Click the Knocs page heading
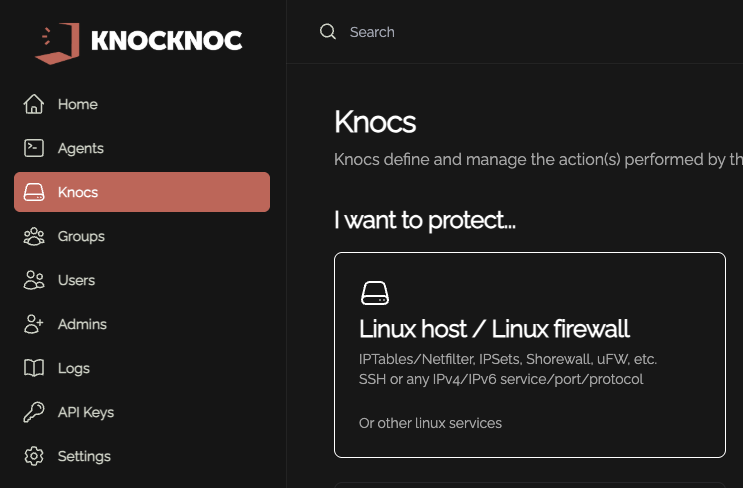This screenshot has width=743, height=488. point(375,122)
